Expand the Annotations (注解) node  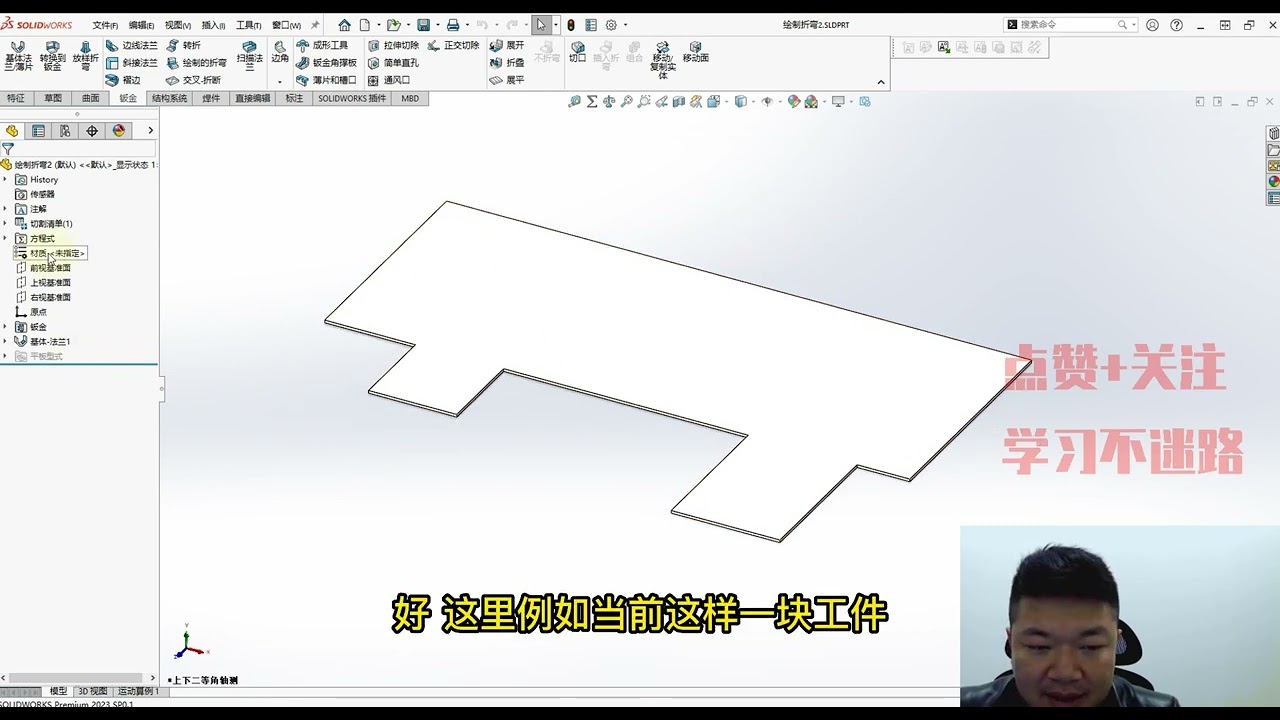[5, 209]
